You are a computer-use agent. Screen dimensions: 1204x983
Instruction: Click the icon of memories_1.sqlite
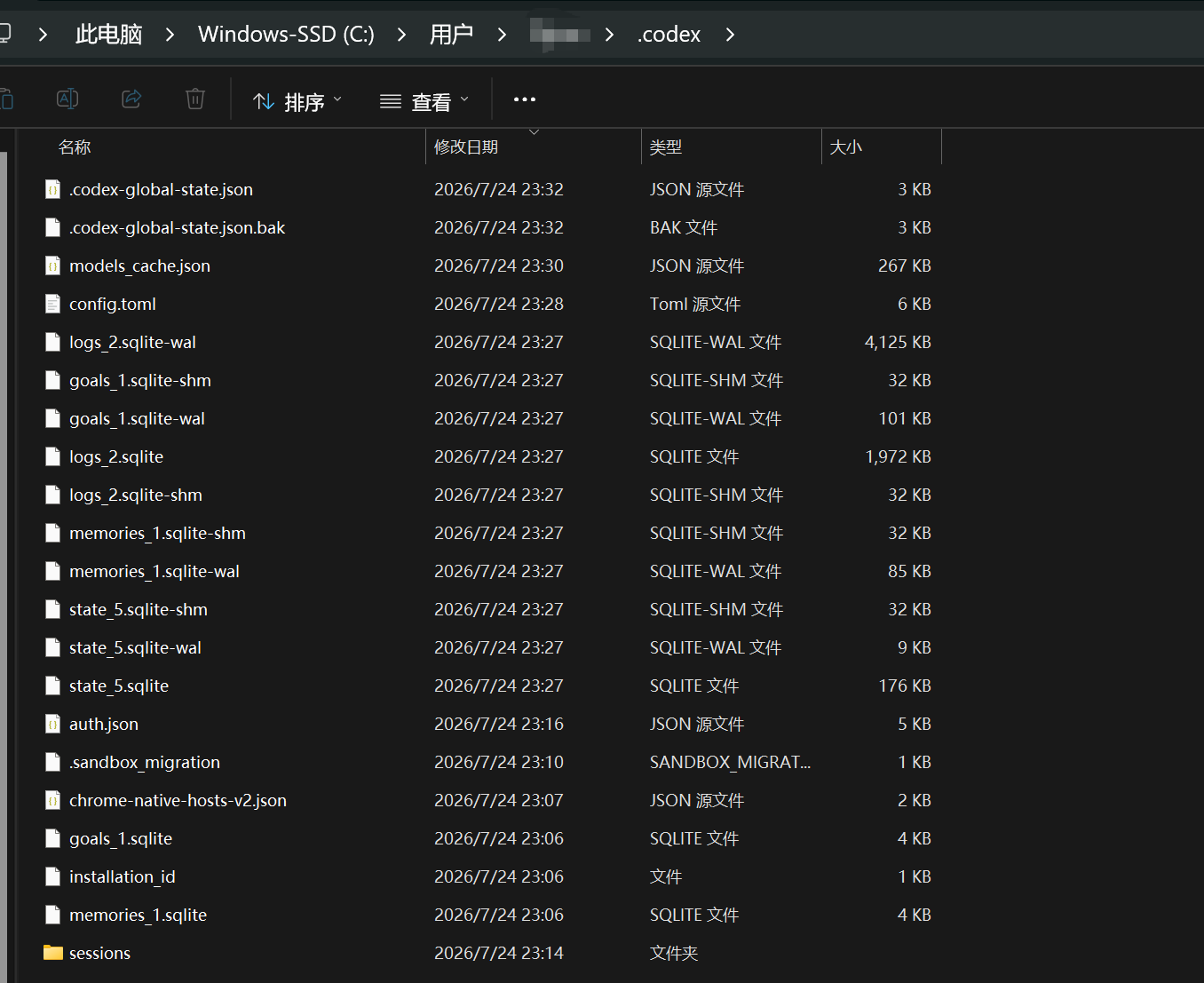[53, 915]
